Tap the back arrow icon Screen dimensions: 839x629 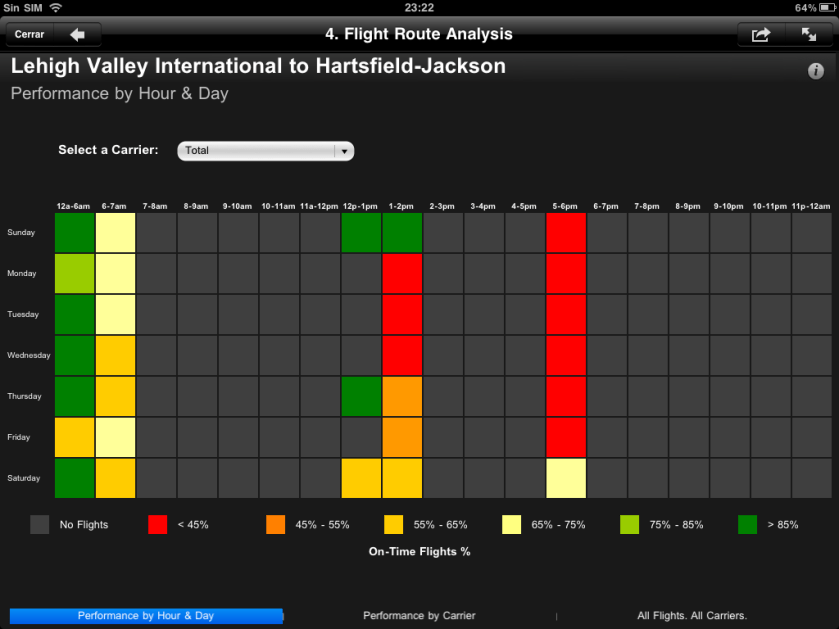tap(78, 35)
